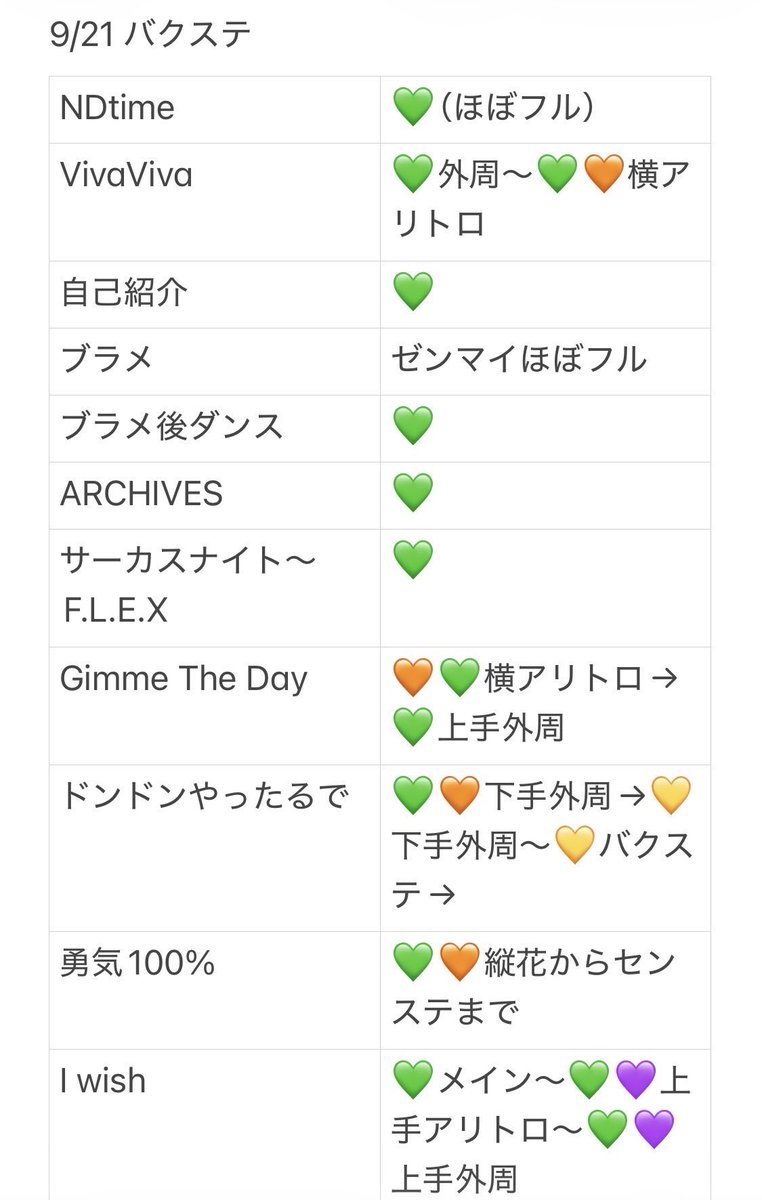Screen dimensions: 762x1200
Task: Select the 勇気100% song cell
Action: [x=215, y=991]
